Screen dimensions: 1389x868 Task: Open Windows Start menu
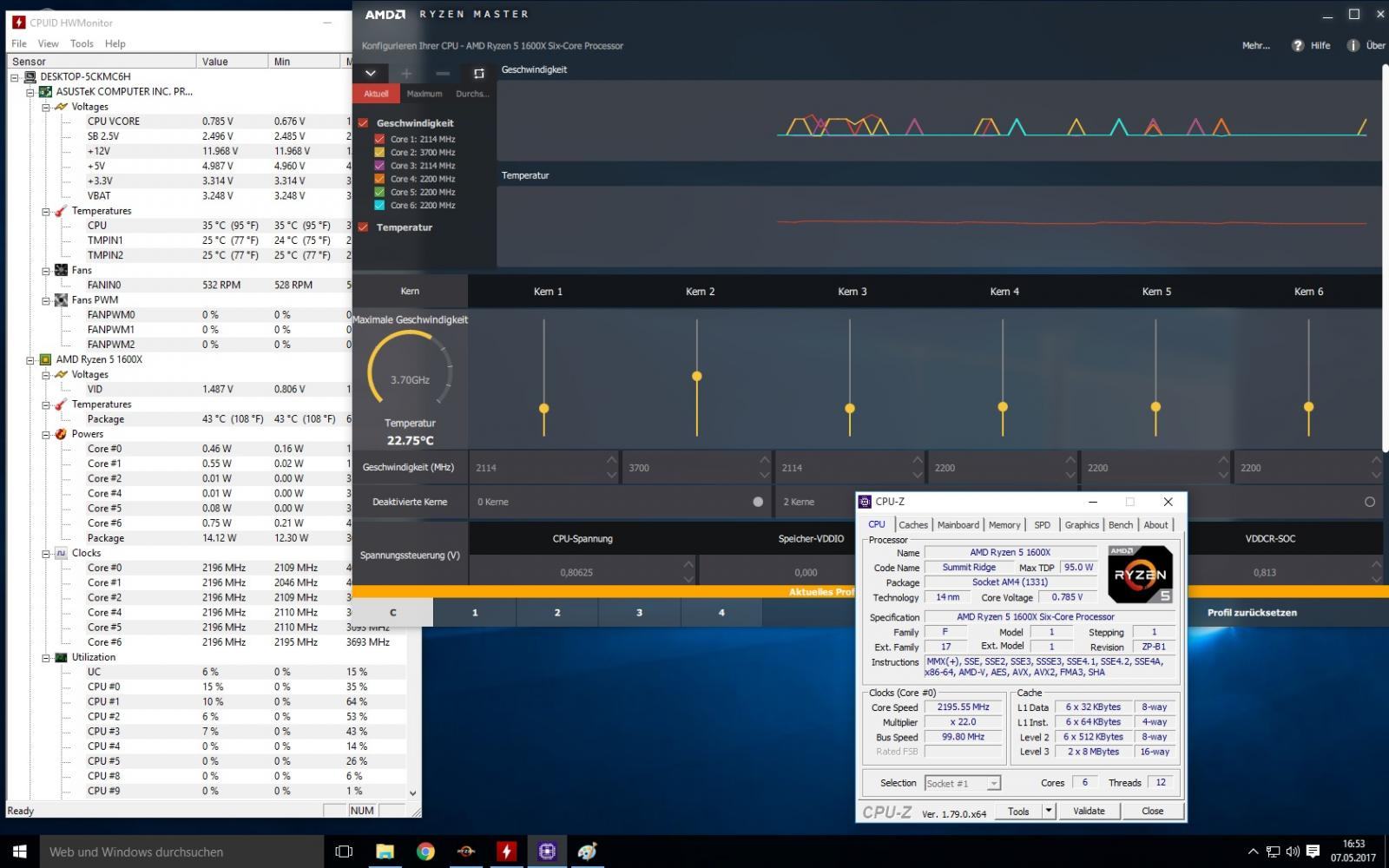point(20,852)
